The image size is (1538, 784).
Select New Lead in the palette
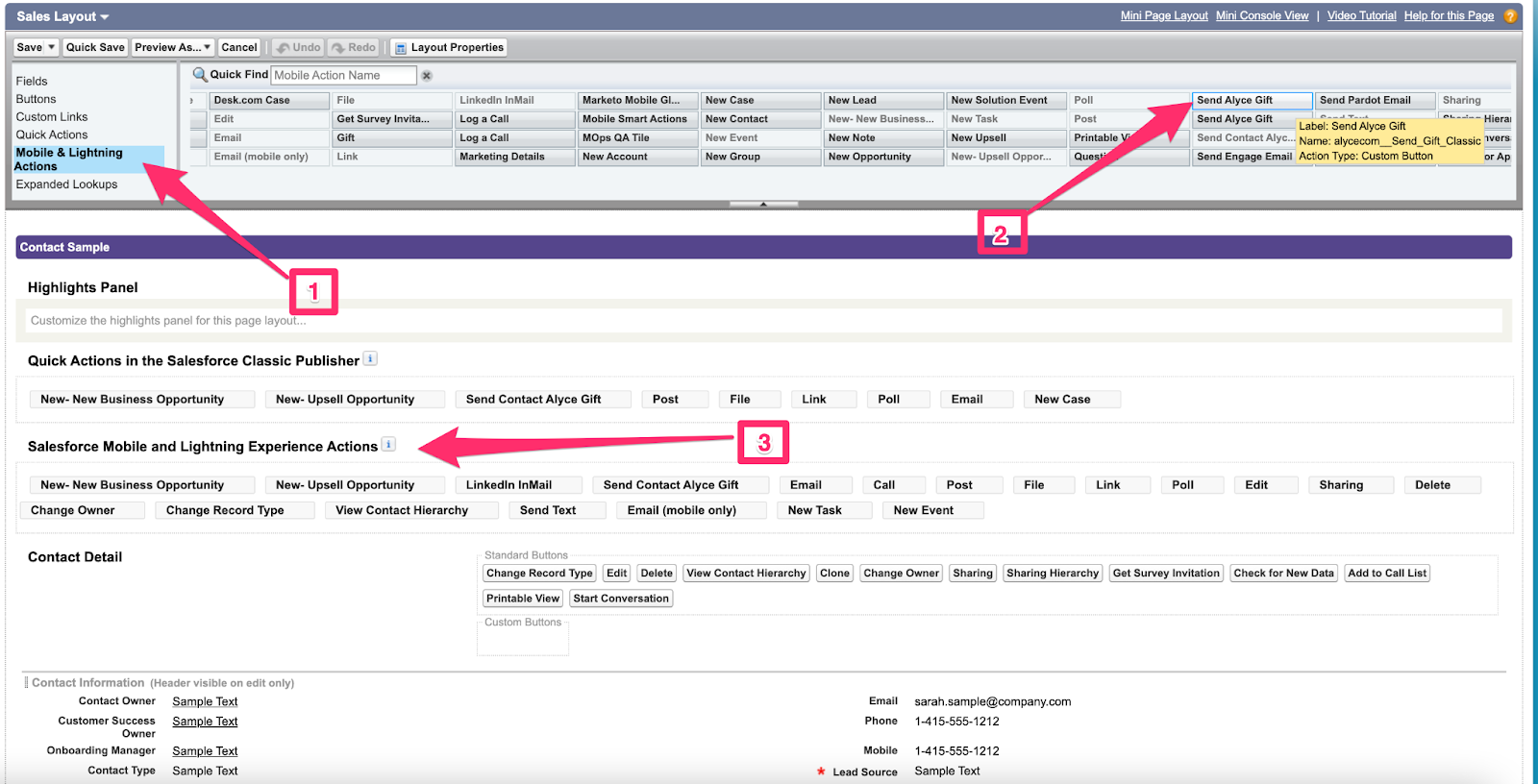(883, 100)
